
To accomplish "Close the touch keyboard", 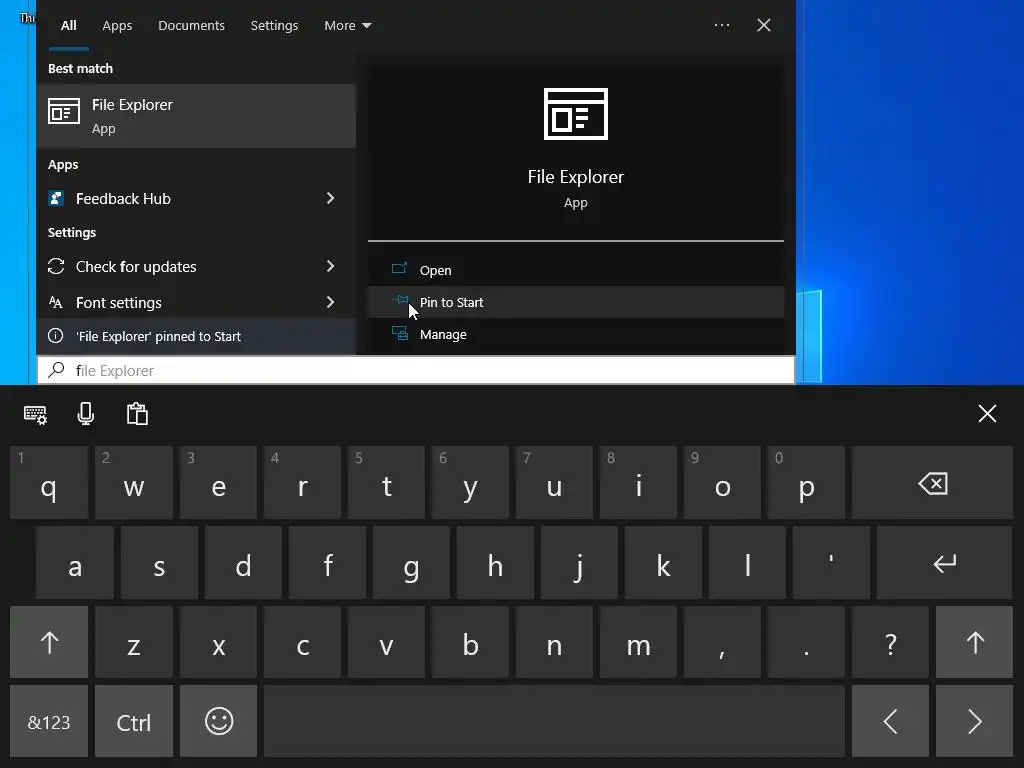I will pos(987,413).
